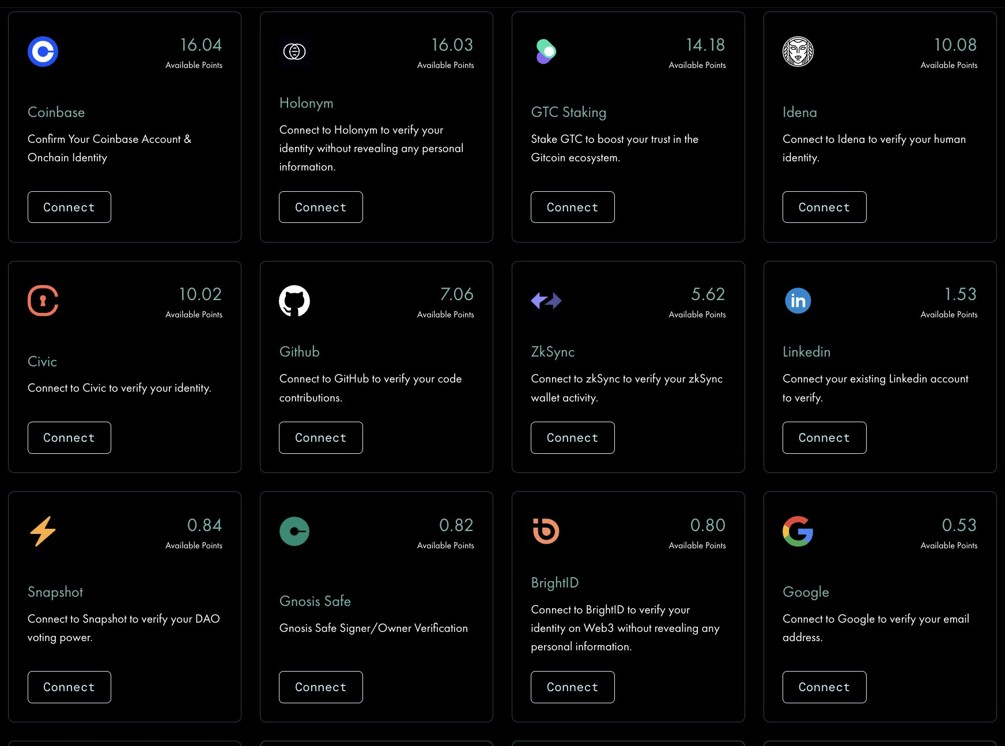Click 'Connect to Google to verify' description

[876, 628]
